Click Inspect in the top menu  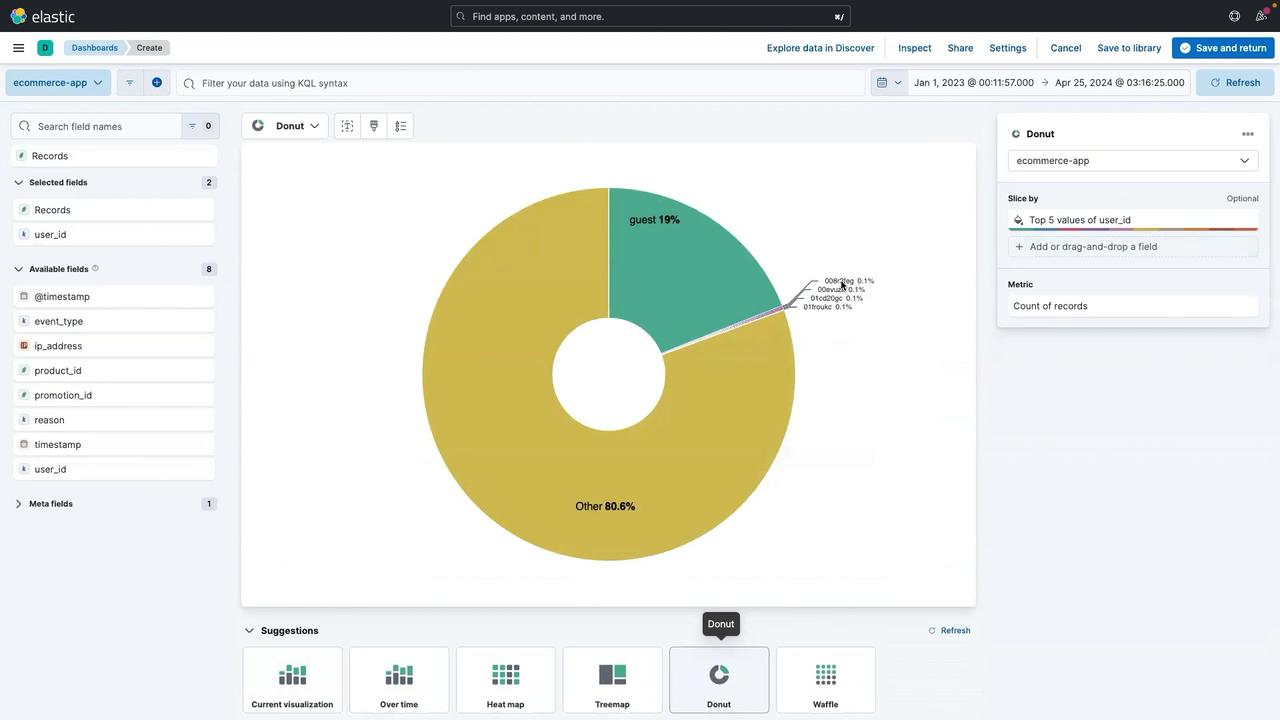(914, 48)
